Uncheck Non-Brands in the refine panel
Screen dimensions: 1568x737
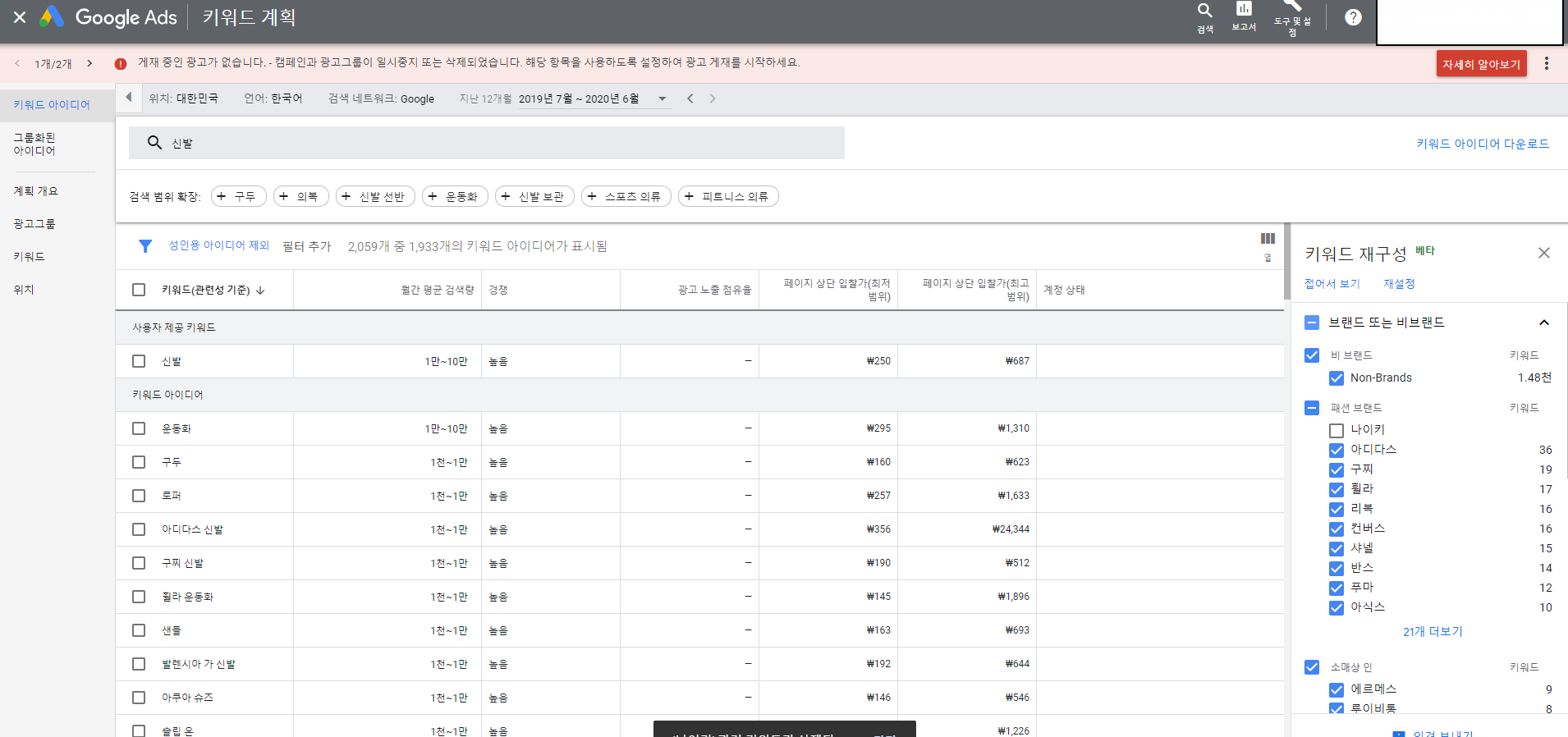[x=1336, y=378]
